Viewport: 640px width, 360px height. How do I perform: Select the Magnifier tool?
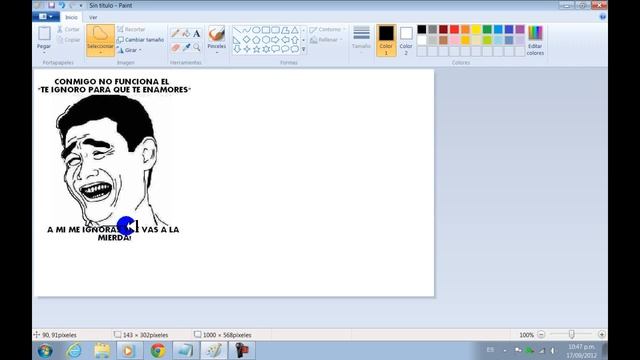(x=196, y=48)
